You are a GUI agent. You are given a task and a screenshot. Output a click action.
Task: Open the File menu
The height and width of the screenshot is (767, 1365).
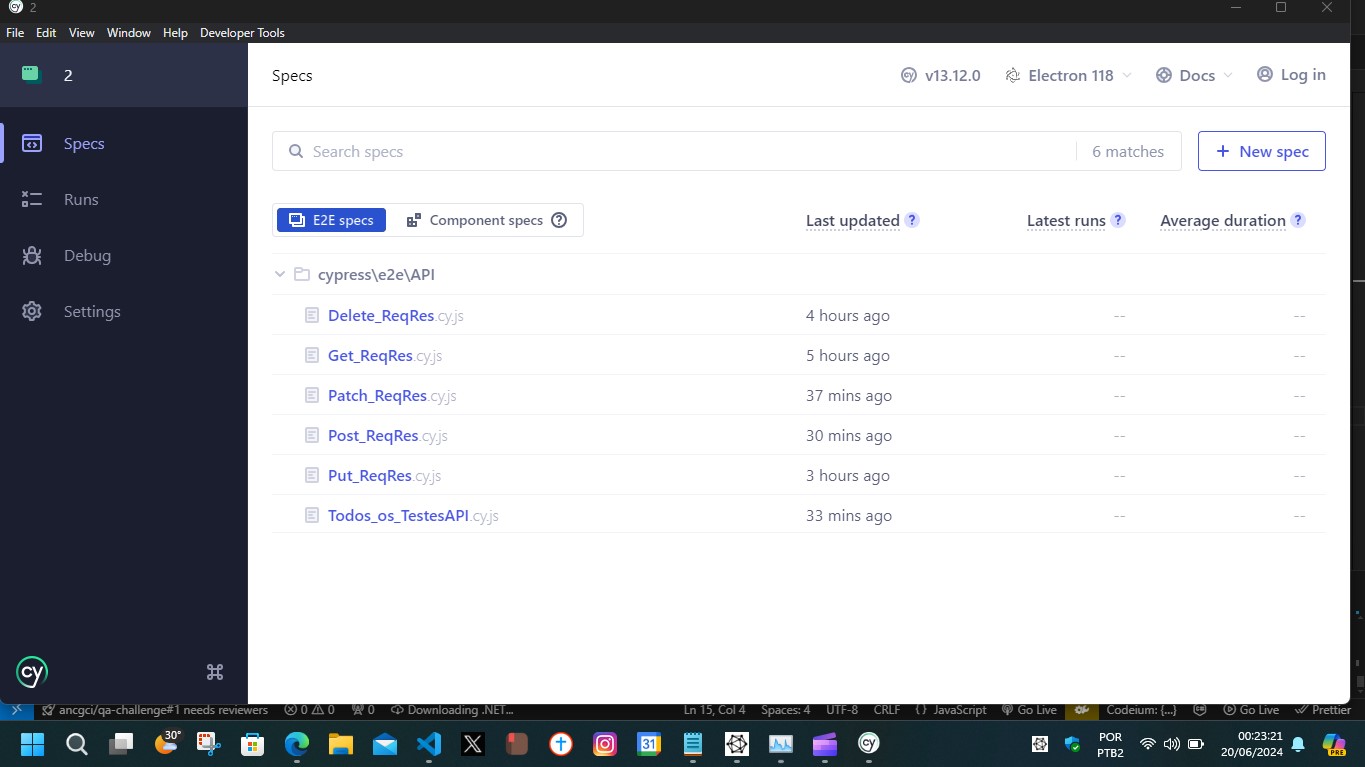15,32
